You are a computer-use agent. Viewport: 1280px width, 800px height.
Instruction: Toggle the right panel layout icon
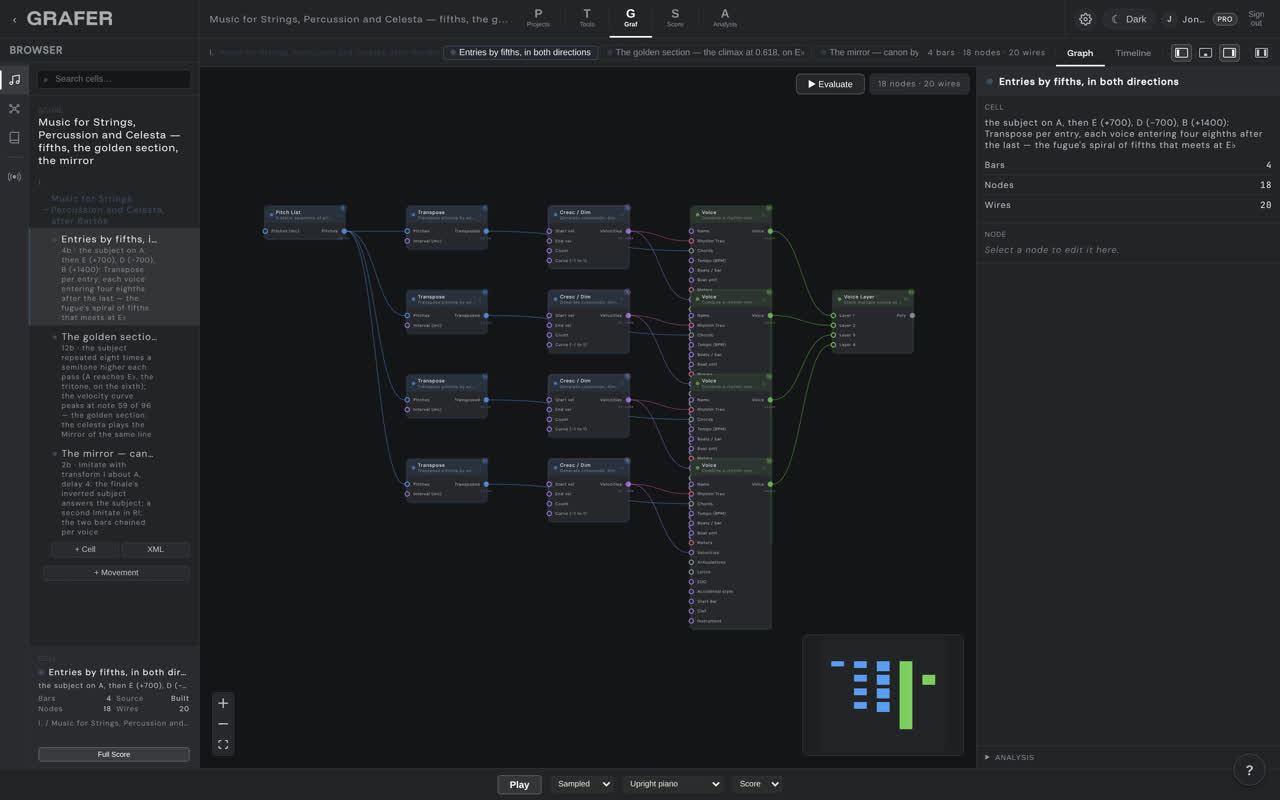pos(1229,53)
